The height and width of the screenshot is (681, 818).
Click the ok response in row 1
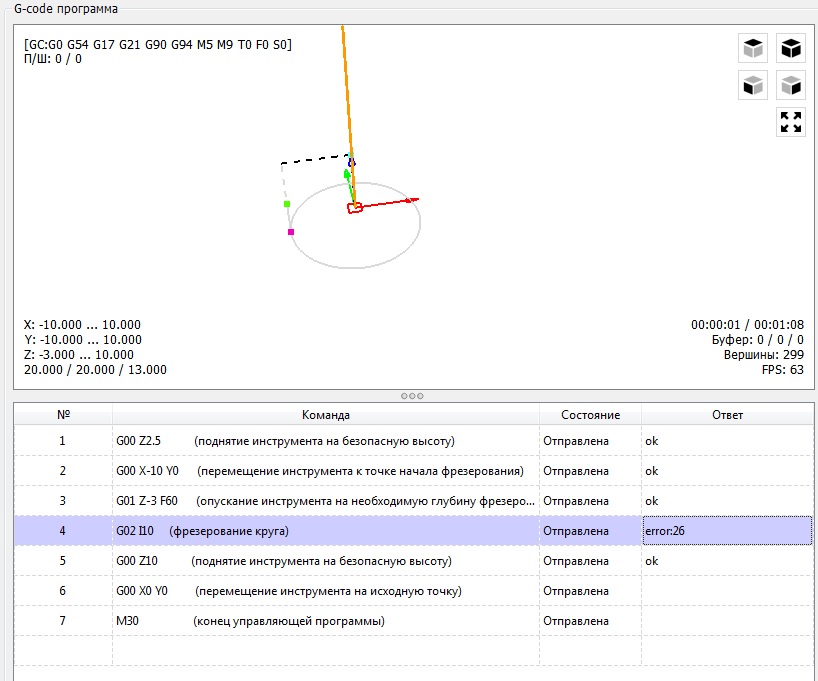point(727,441)
